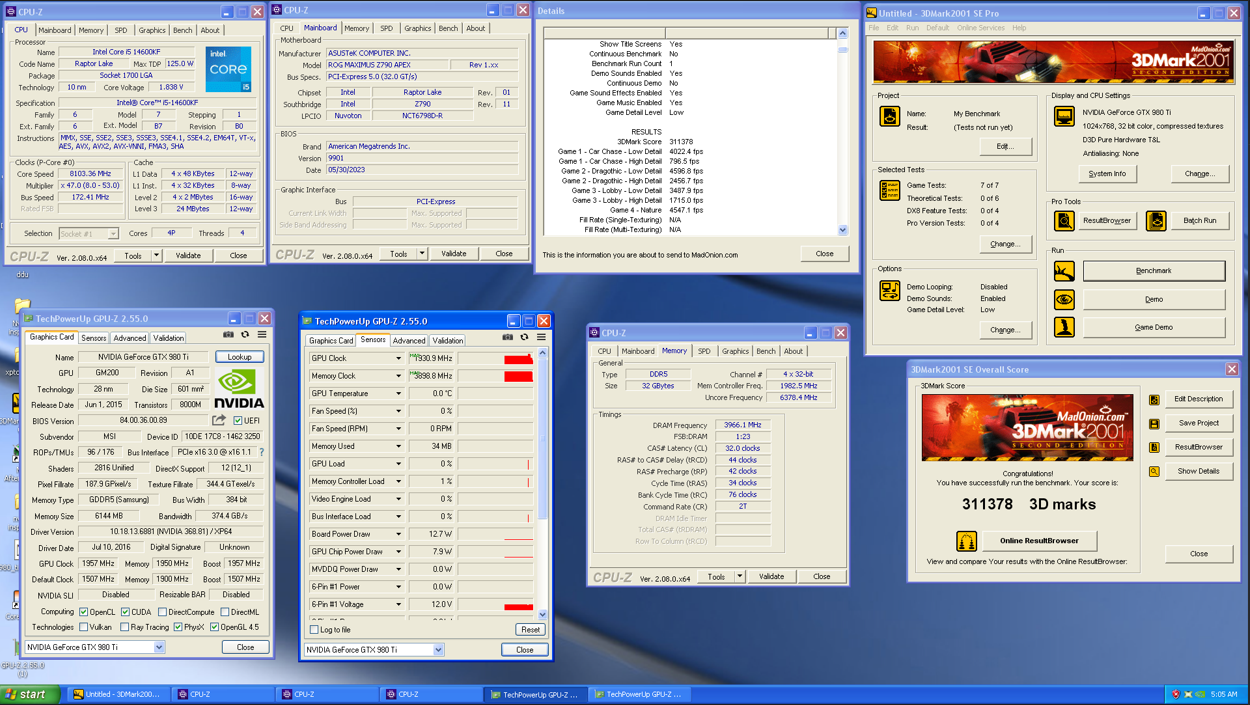Open Tools dropdown arrow in CPU-Z CPU window
The height and width of the screenshot is (705, 1250).
tap(156, 256)
